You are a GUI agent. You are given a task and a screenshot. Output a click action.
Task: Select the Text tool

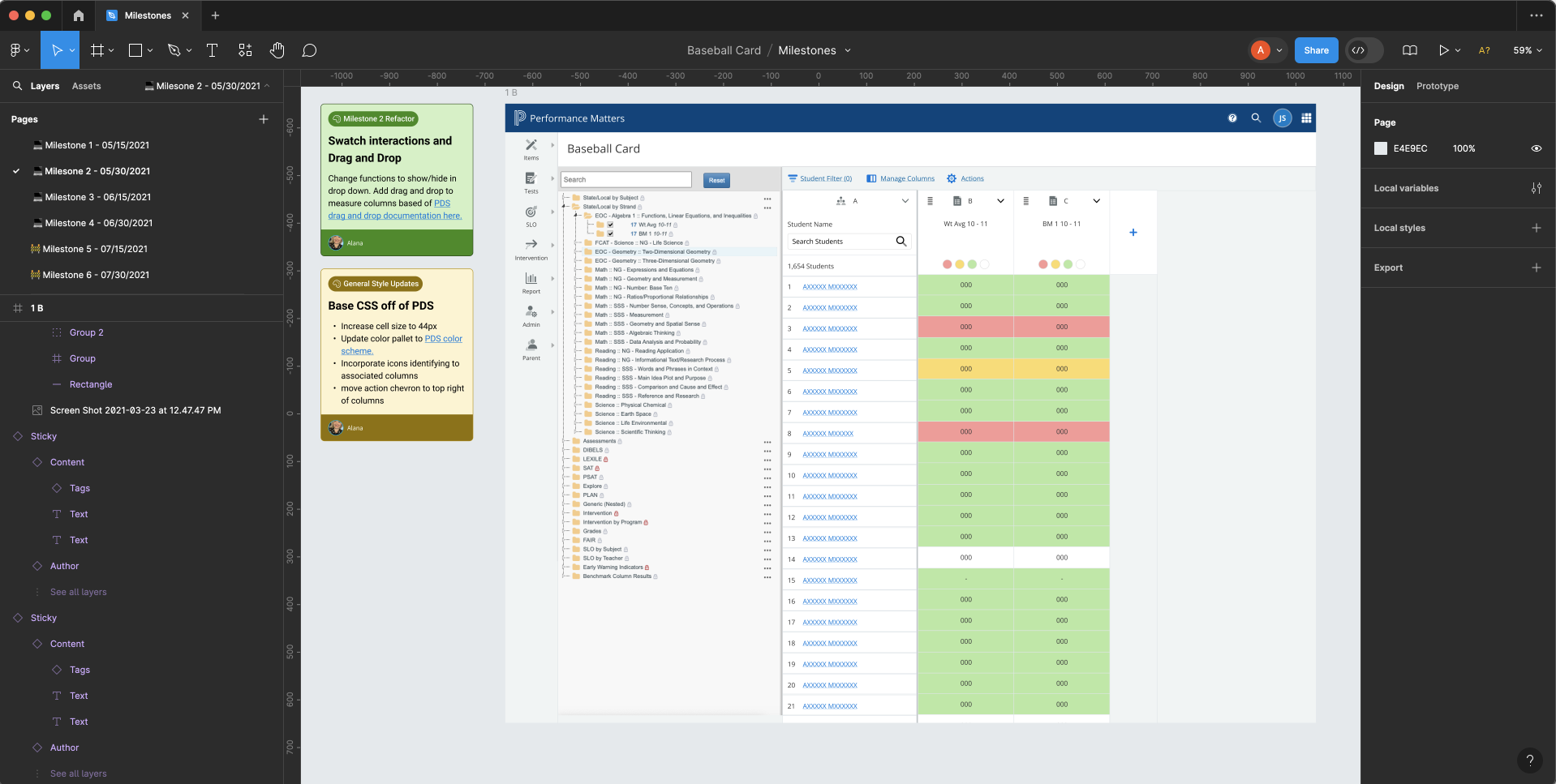[x=213, y=50]
